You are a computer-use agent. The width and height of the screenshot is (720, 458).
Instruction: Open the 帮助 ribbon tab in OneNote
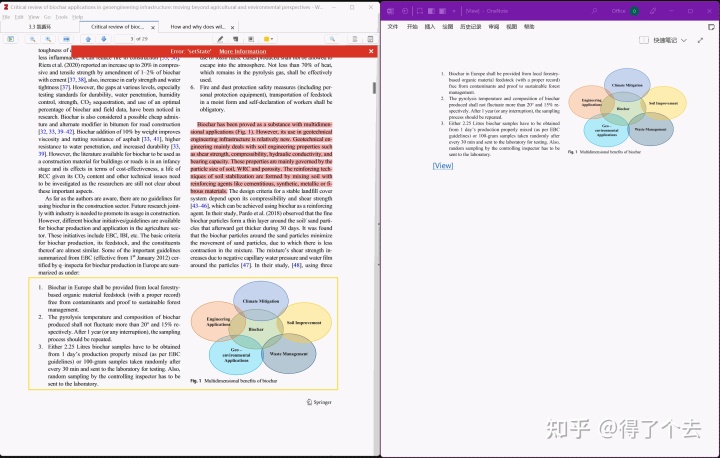click(529, 27)
